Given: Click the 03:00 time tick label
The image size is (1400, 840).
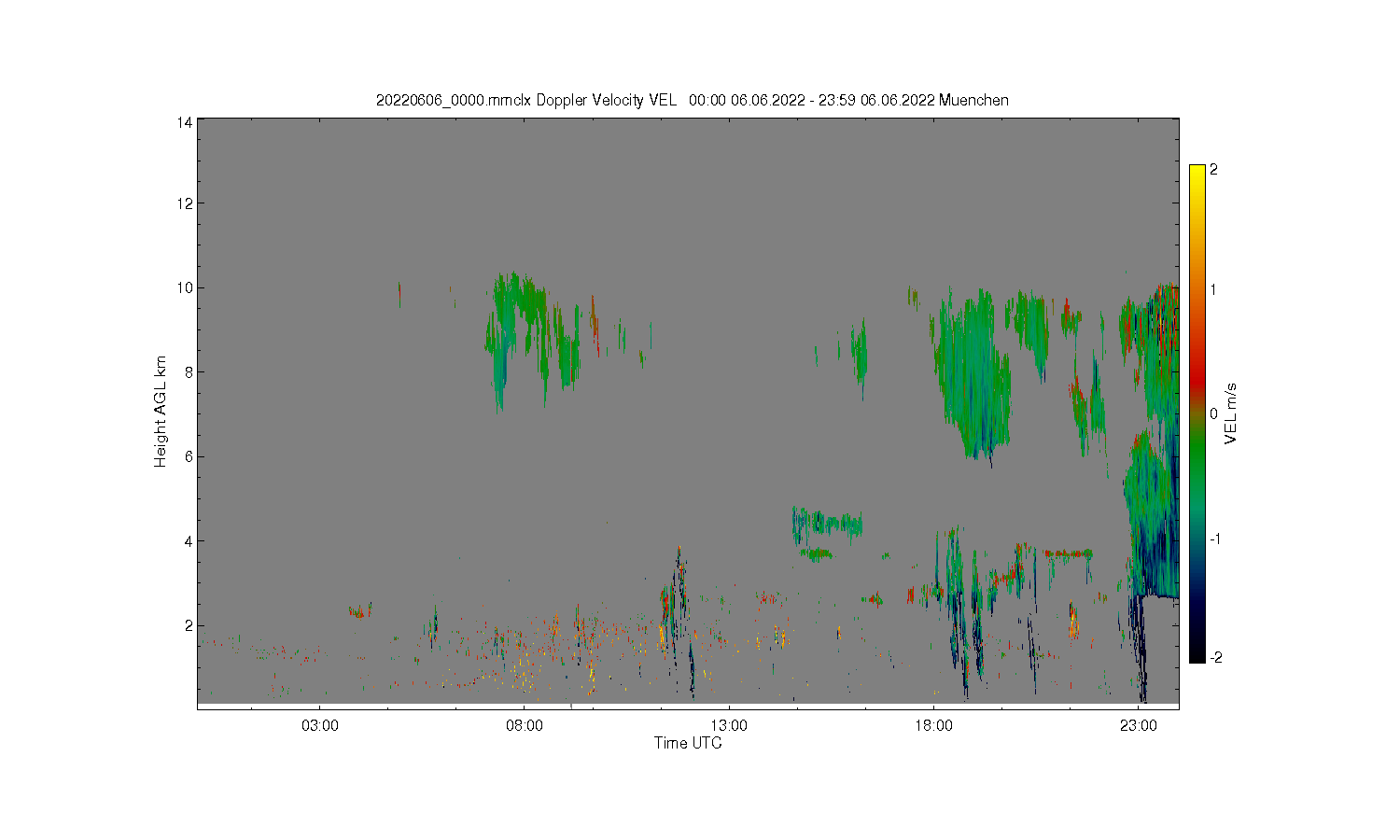Looking at the screenshot, I should (x=320, y=725).
